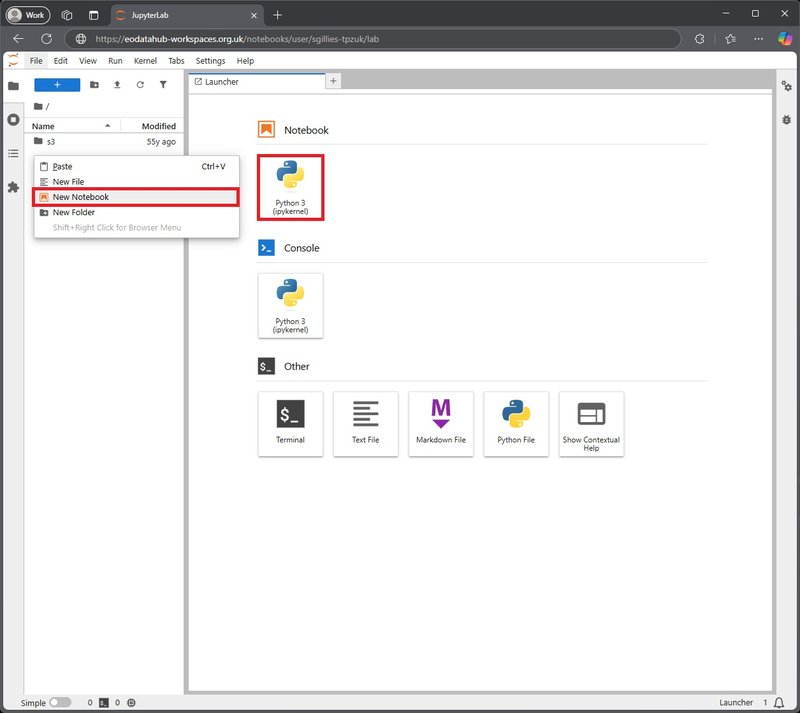Open Python 3 notebook launcher card
Screen dimensions: 800x713
click(x=290, y=187)
